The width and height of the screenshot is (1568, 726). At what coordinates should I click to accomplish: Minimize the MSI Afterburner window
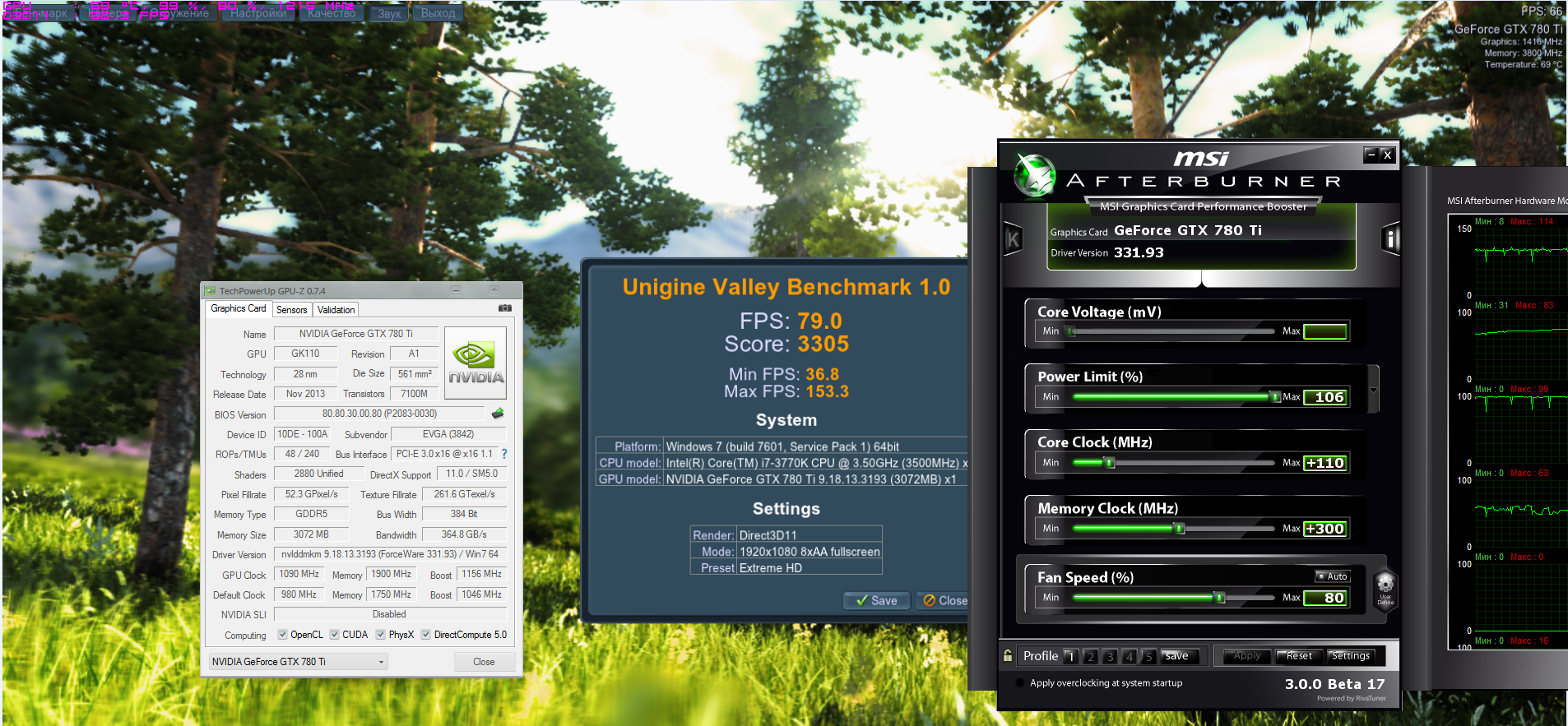click(x=1371, y=154)
